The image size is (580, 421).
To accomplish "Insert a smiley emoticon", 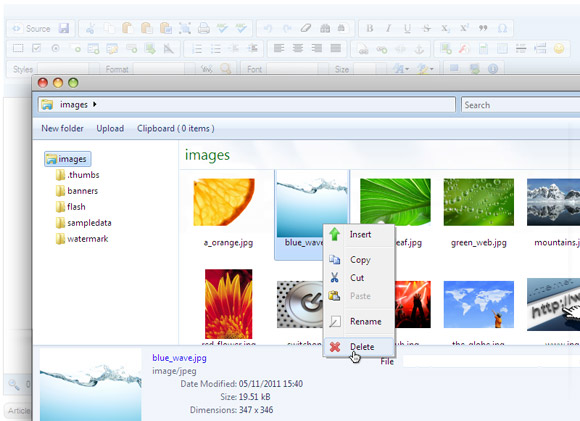I will [x=559, y=48].
